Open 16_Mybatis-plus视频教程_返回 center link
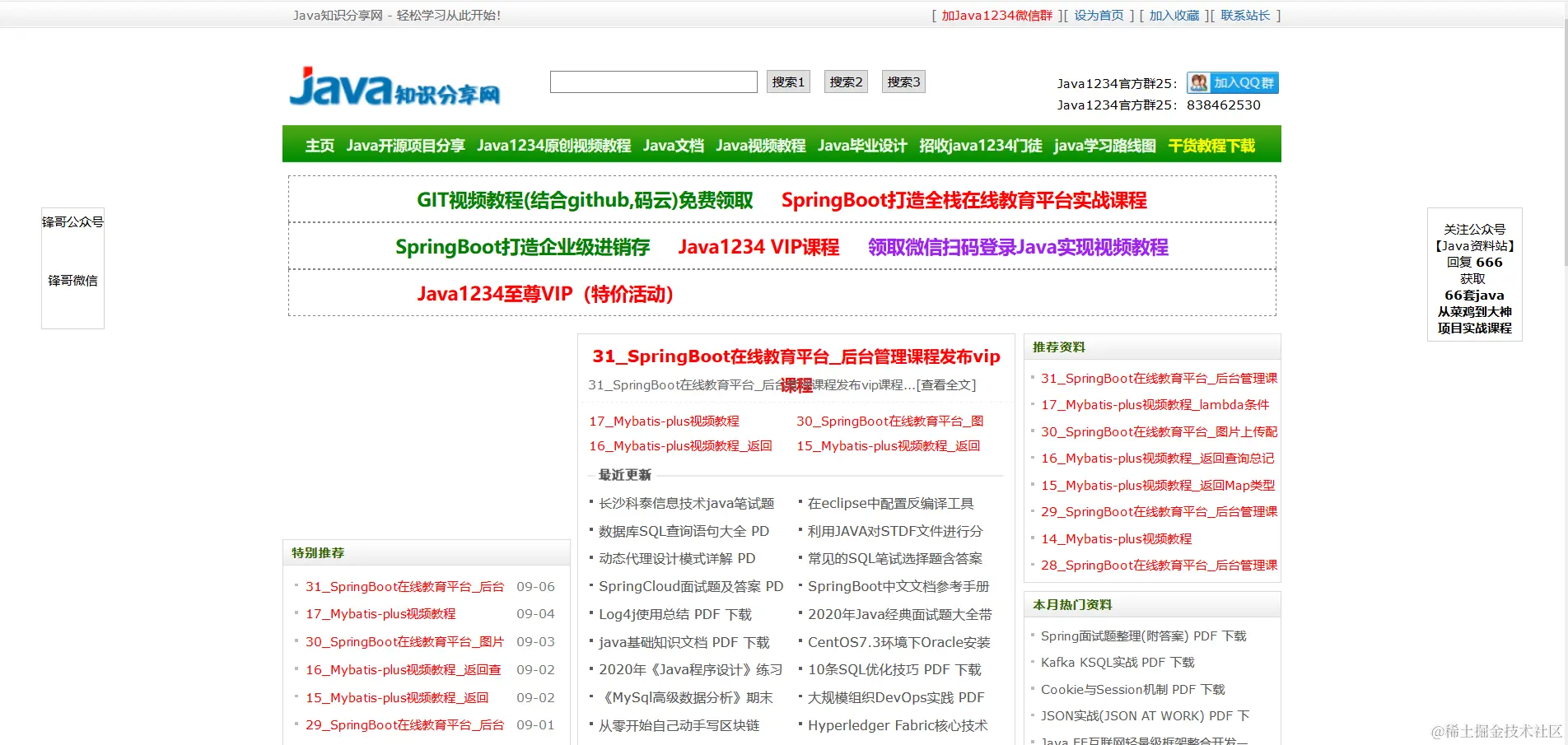 click(680, 445)
